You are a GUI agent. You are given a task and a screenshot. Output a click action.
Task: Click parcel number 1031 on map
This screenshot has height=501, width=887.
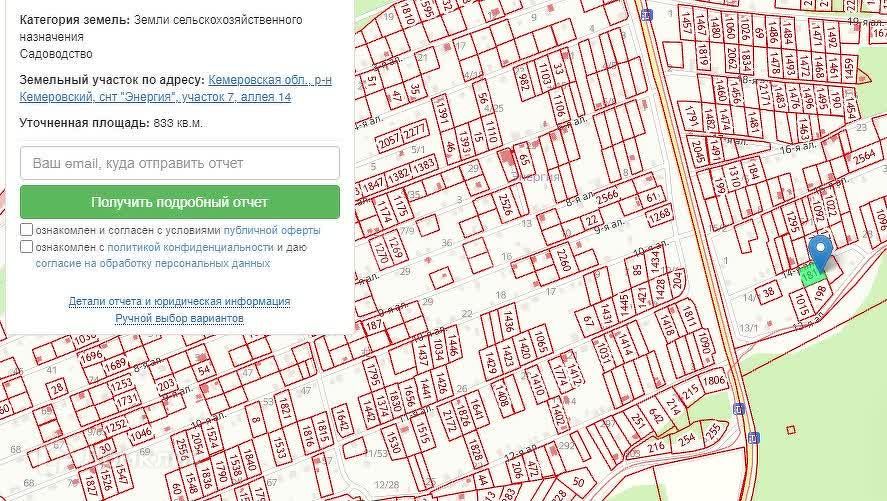[602, 354]
